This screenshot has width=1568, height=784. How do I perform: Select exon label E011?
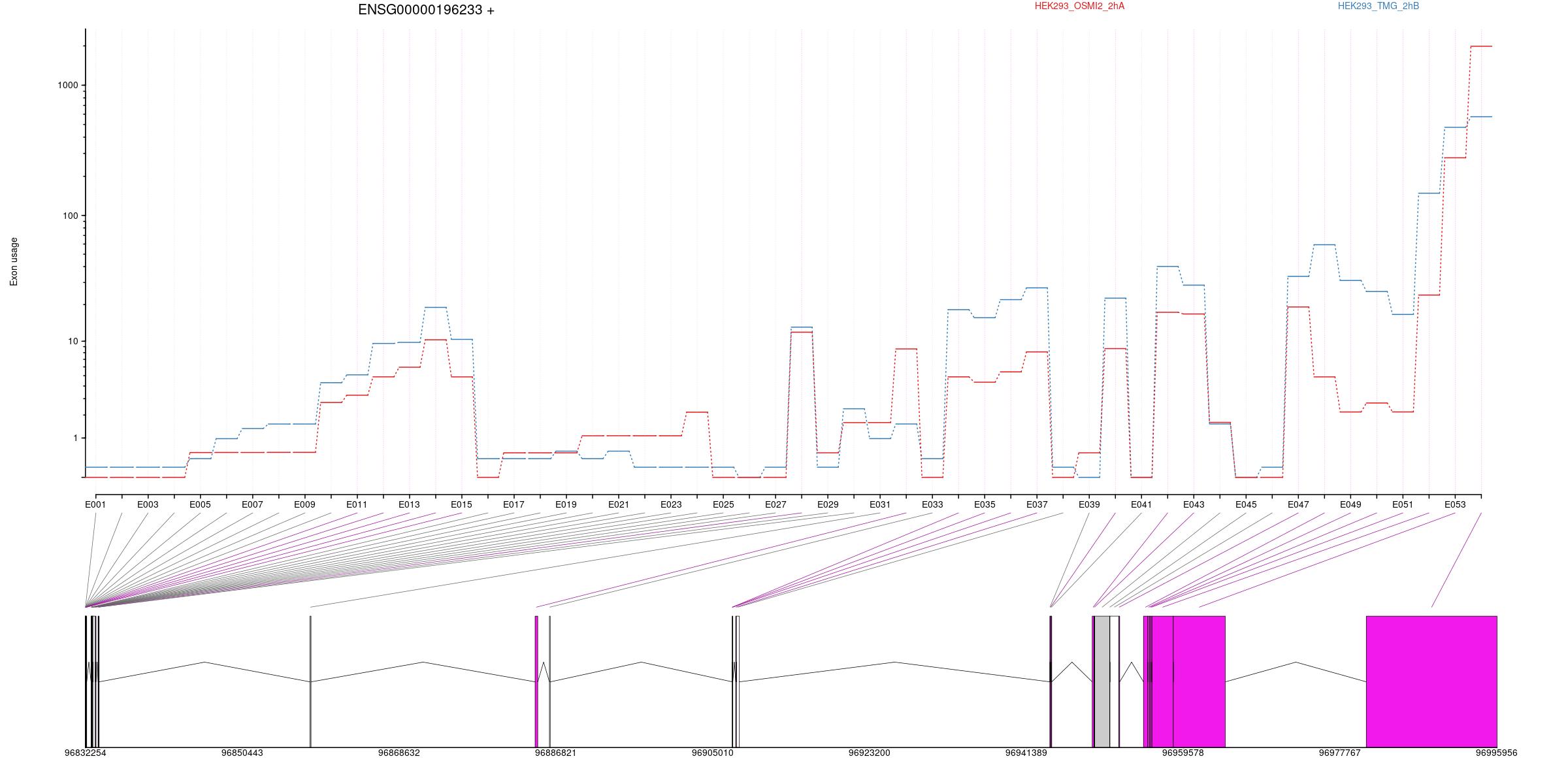coord(357,504)
